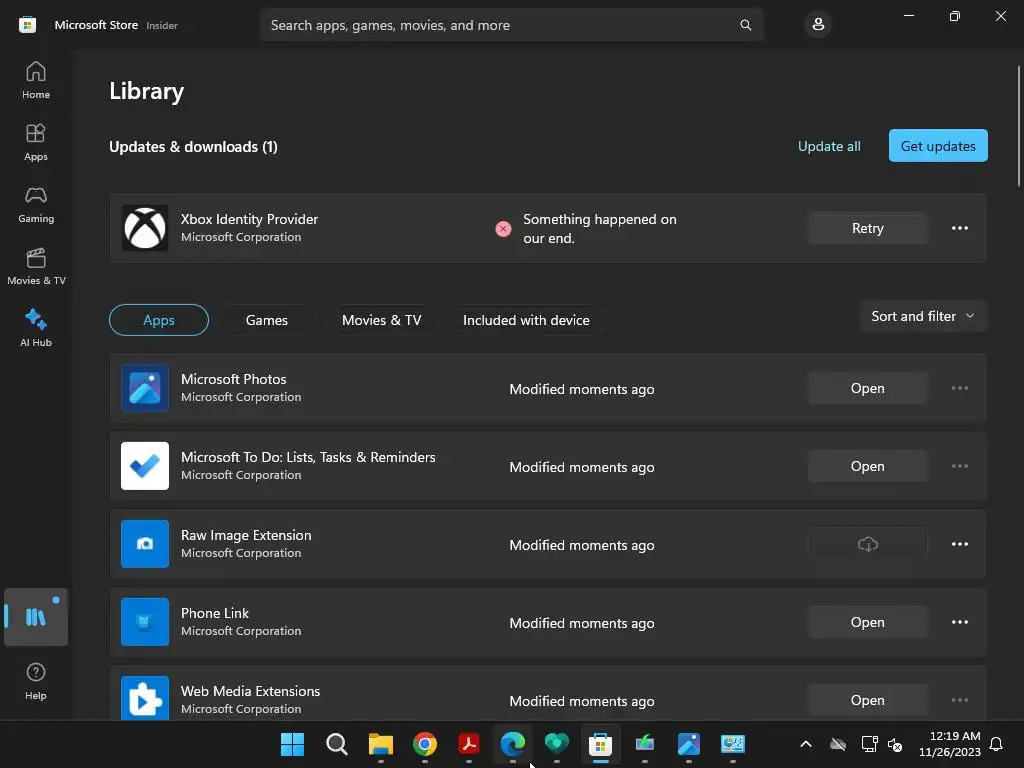Open the Windows Start menu
This screenshot has width=1024, height=768.
pos(292,744)
